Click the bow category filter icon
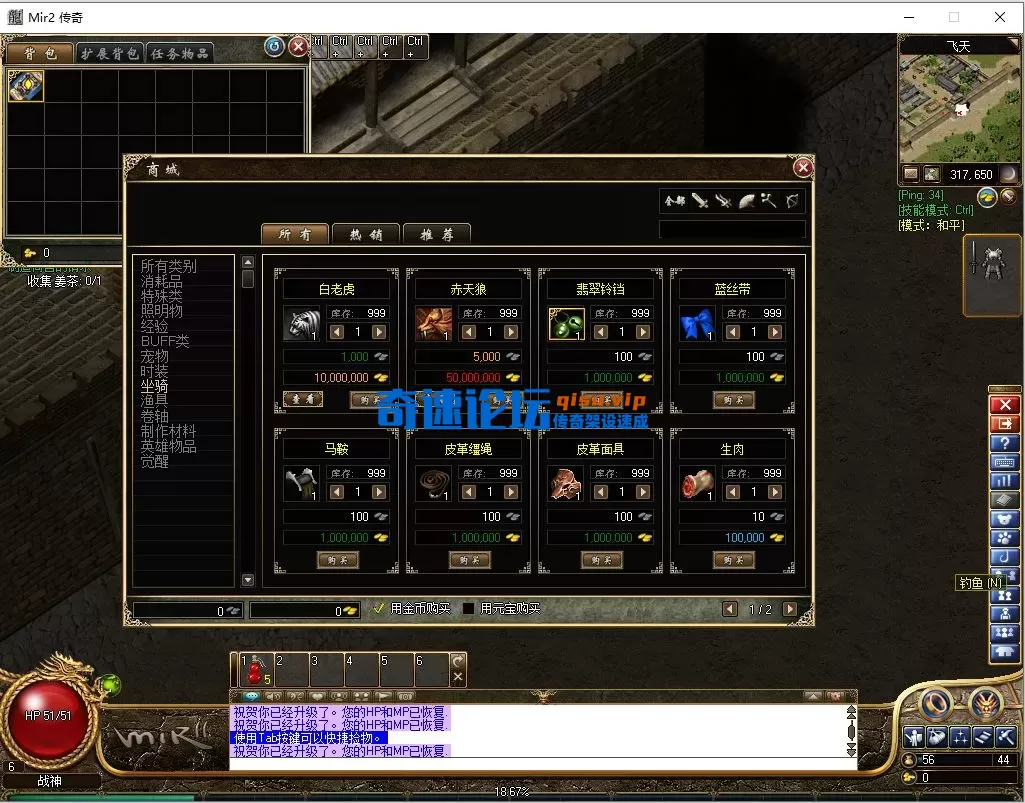 pyautogui.click(x=793, y=202)
